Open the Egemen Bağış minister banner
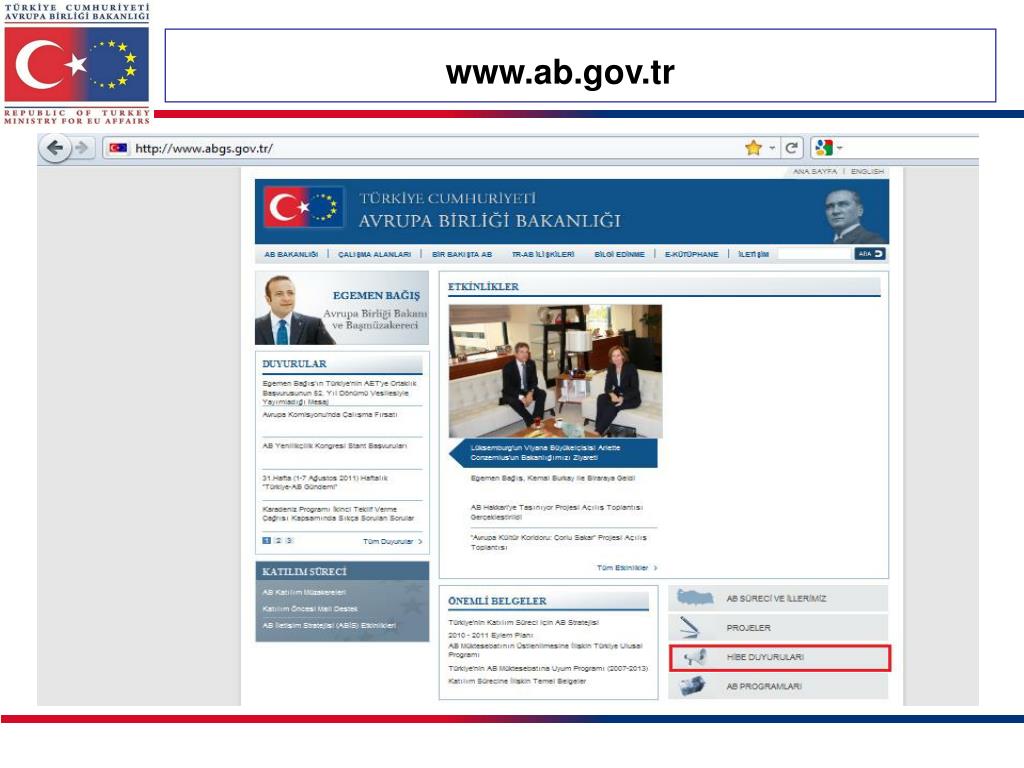Image resolution: width=1024 pixels, height=768 pixels. pos(342,308)
